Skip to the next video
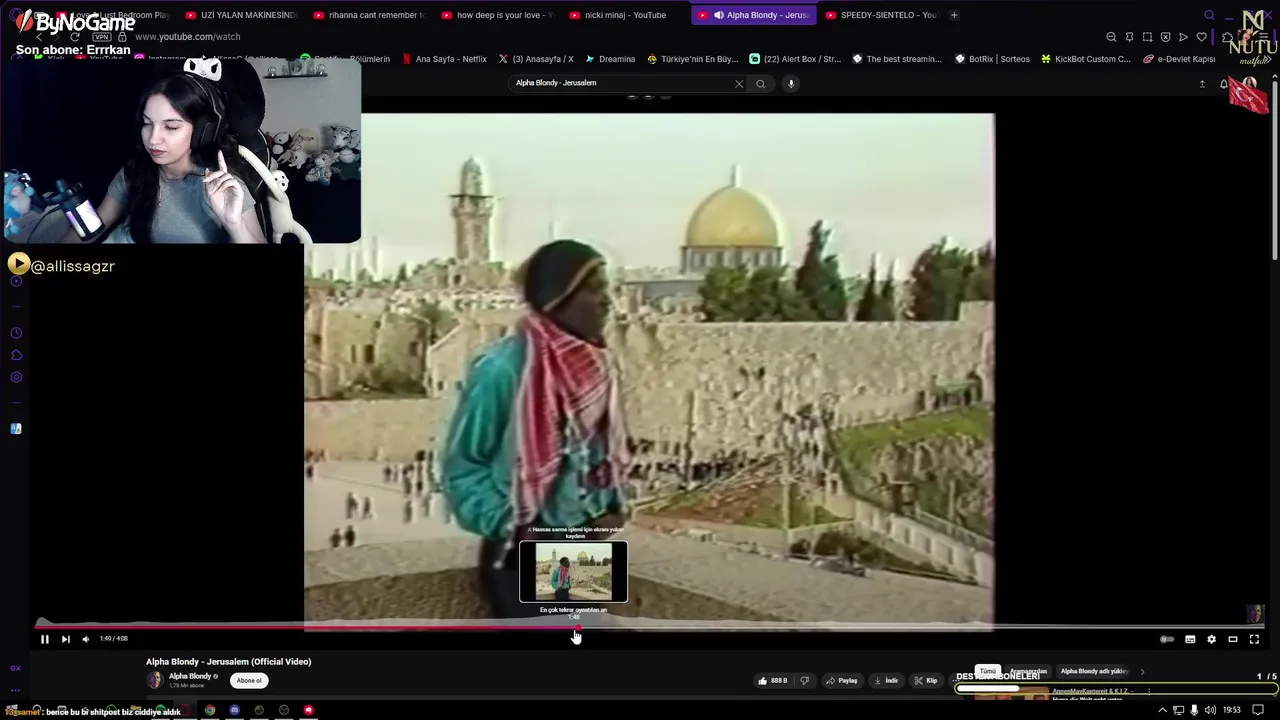Image resolution: width=1280 pixels, height=720 pixels. pyautogui.click(x=65, y=639)
